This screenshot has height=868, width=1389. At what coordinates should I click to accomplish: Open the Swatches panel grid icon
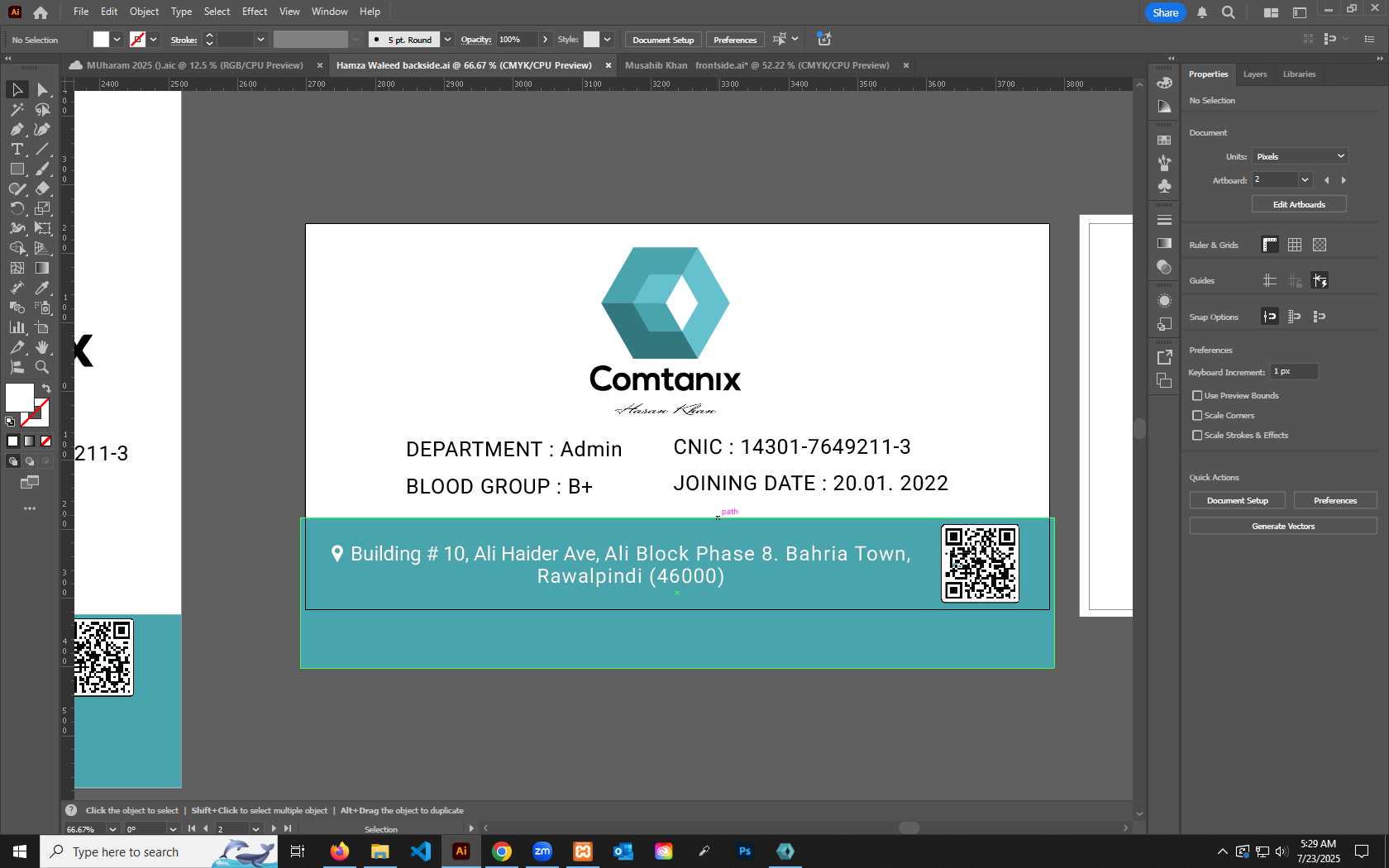click(x=1164, y=140)
